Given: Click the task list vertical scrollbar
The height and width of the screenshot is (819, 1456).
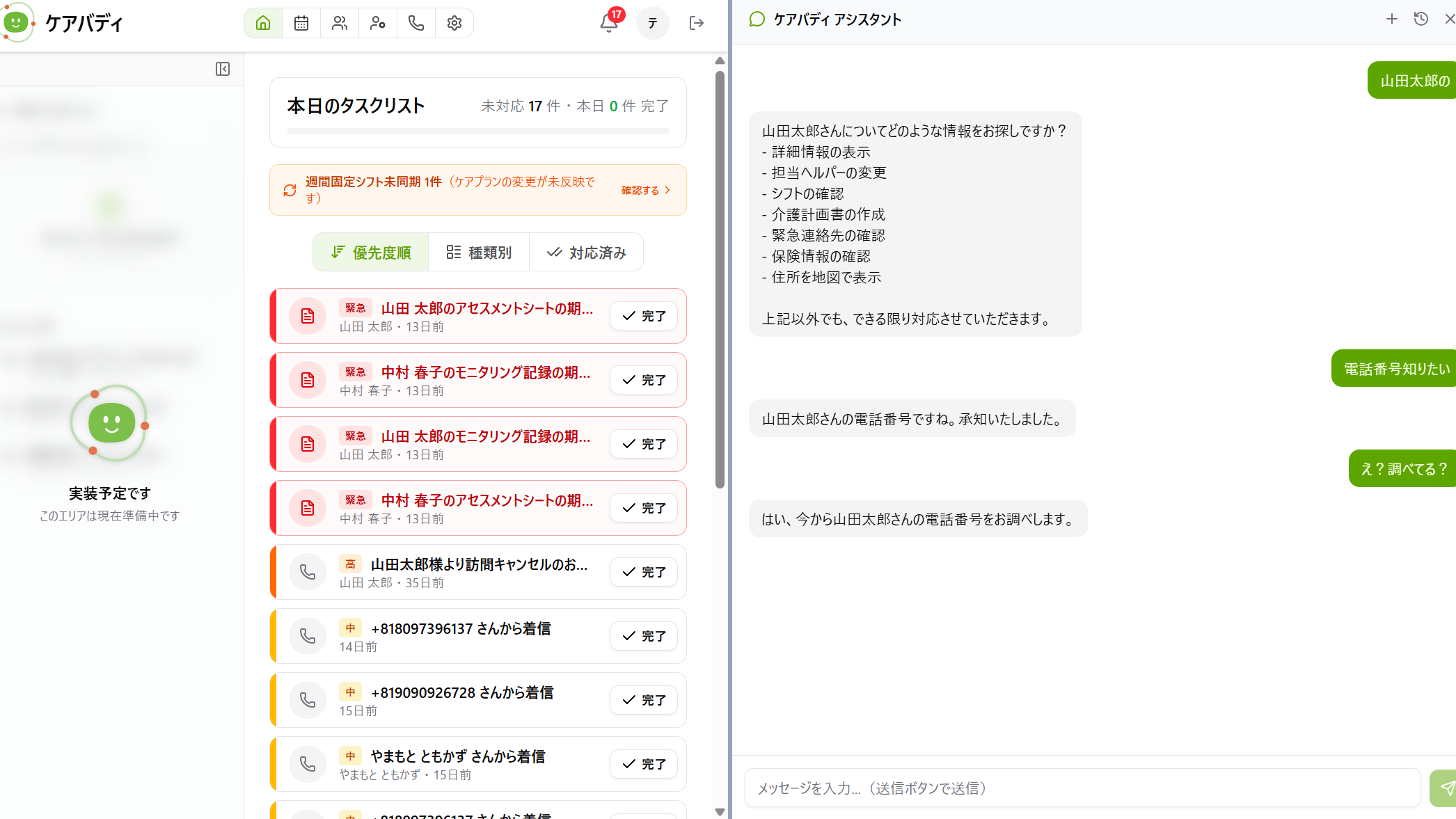Looking at the screenshot, I should click(x=720, y=278).
